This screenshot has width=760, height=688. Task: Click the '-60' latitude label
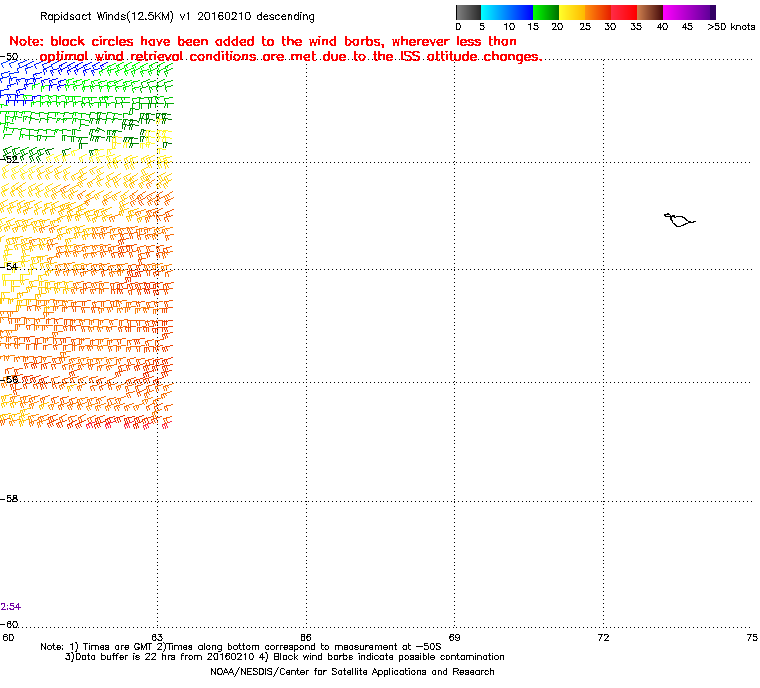[x=9, y=624]
